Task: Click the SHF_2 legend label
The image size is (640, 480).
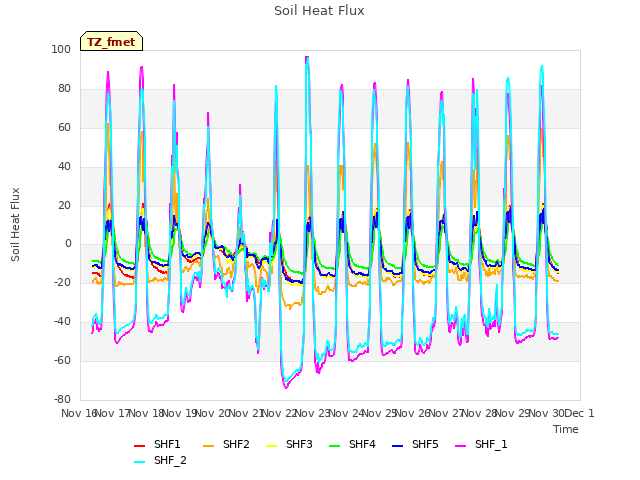Action: (x=170, y=460)
